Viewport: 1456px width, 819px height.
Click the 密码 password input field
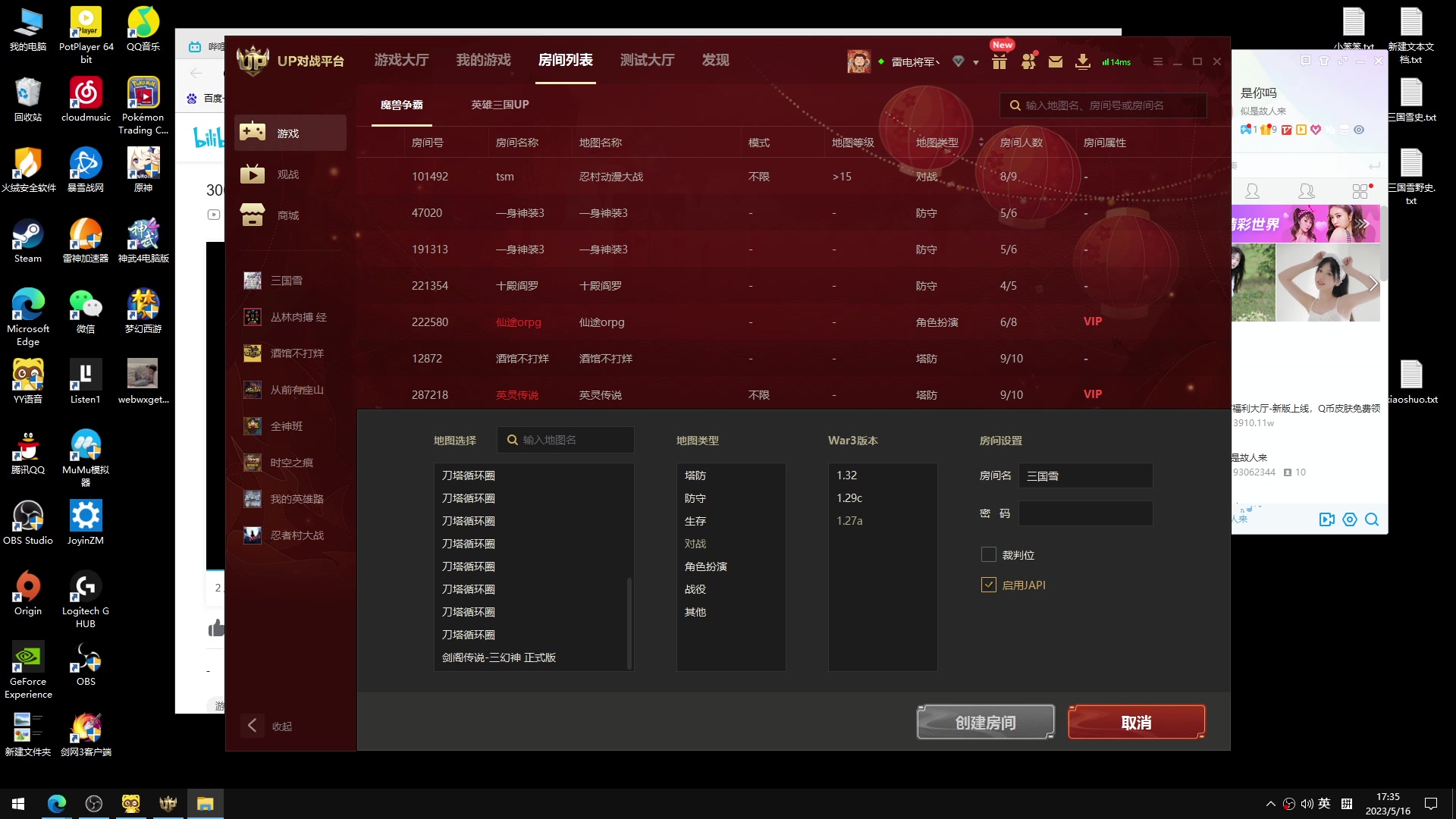pos(1085,513)
